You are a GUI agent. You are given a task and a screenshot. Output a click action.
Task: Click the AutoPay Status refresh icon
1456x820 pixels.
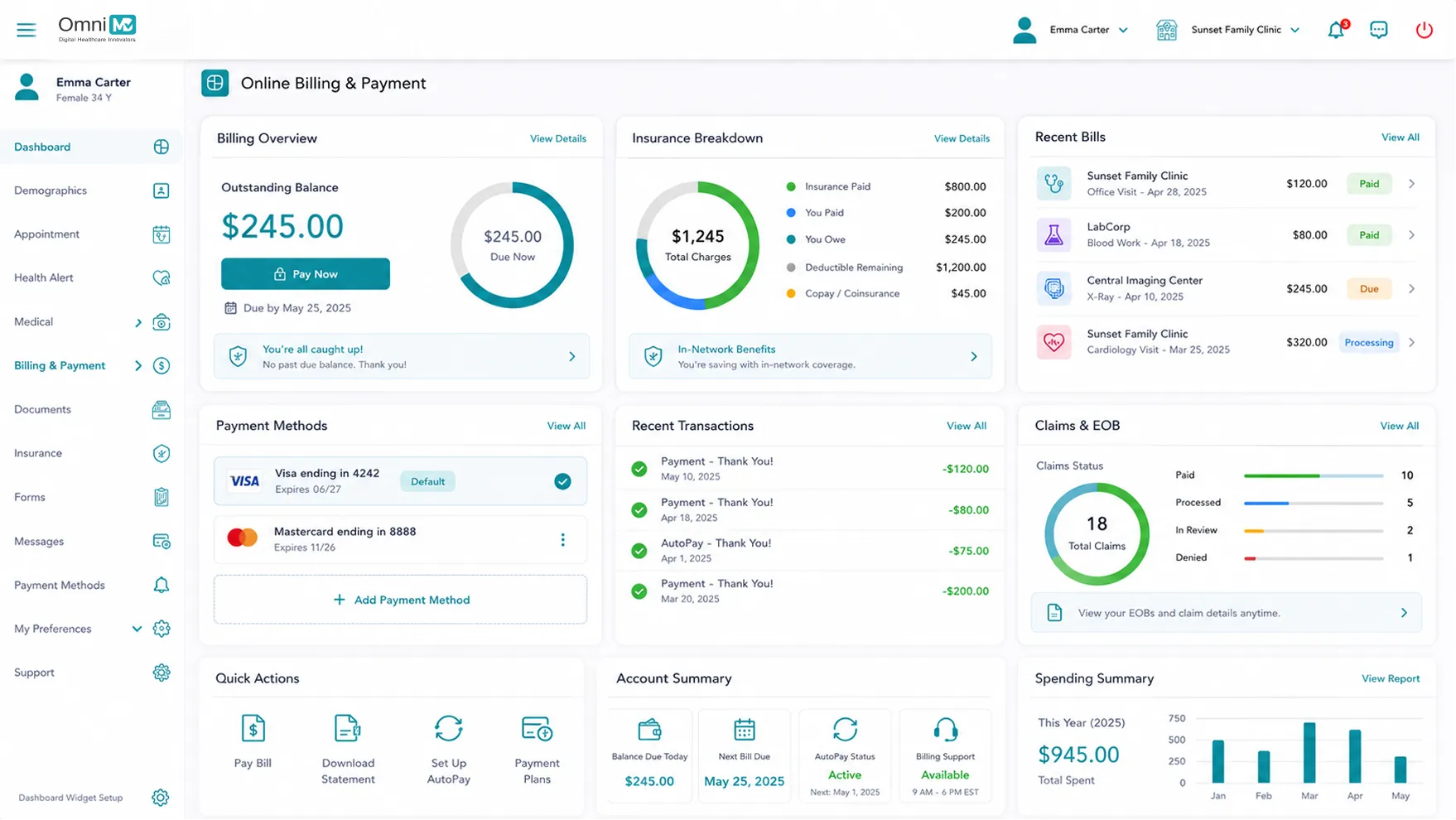click(x=845, y=730)
